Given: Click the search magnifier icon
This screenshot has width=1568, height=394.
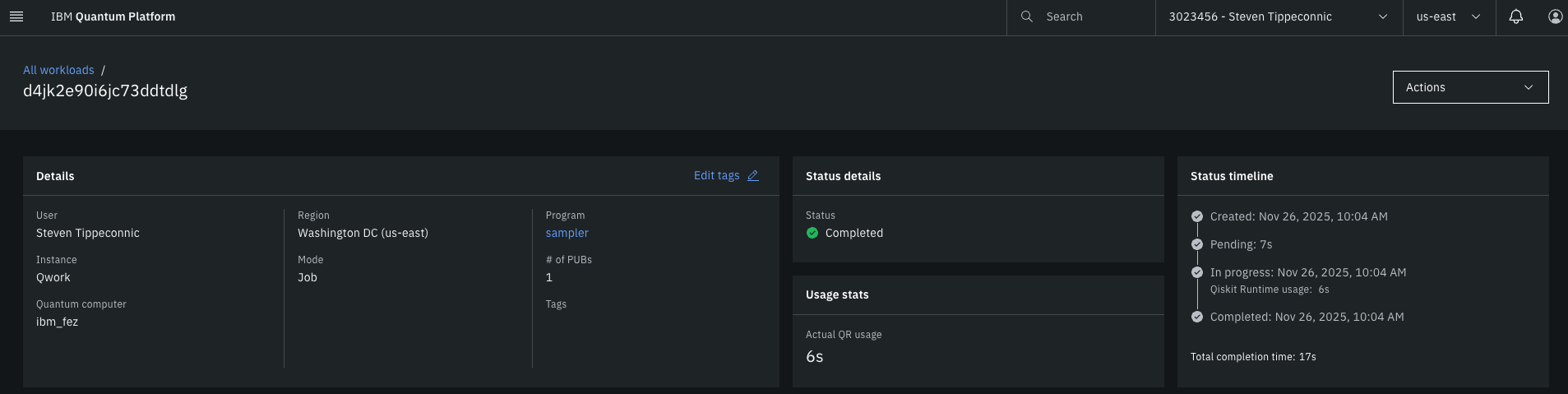Looking at the screenshot, I should click(1026, 16).
